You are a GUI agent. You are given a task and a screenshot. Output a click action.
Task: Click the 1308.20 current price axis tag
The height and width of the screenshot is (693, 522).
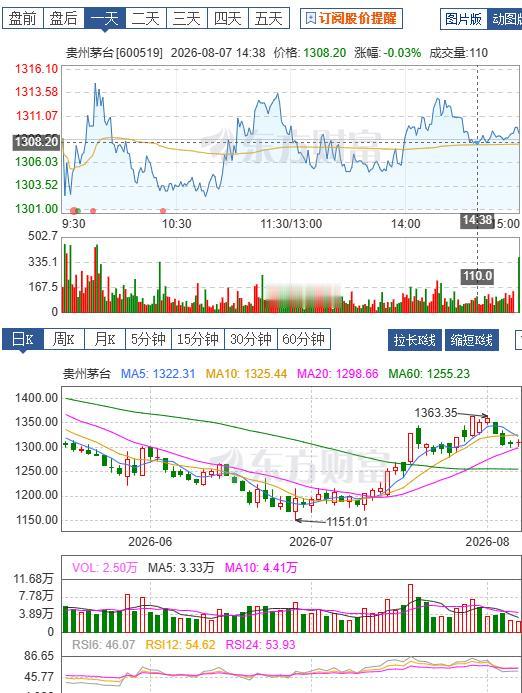tap(36, 142)
